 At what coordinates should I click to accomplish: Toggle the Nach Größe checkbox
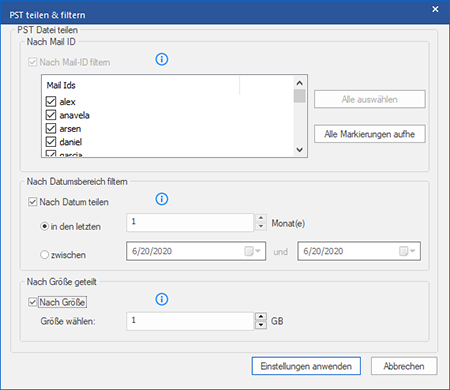pos(32,302)
